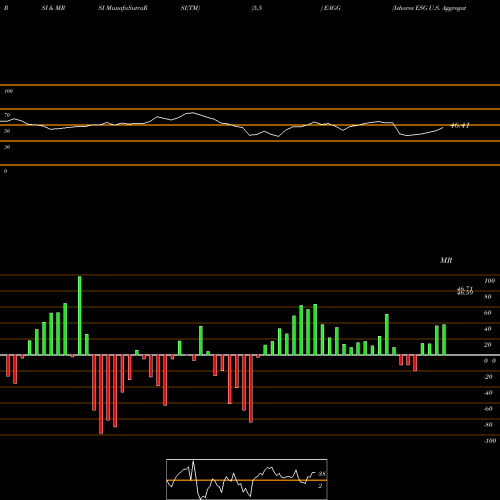Click the RSI current value 46.41
The width and height of the screenshot is (500, 500).
click(460, 126)
